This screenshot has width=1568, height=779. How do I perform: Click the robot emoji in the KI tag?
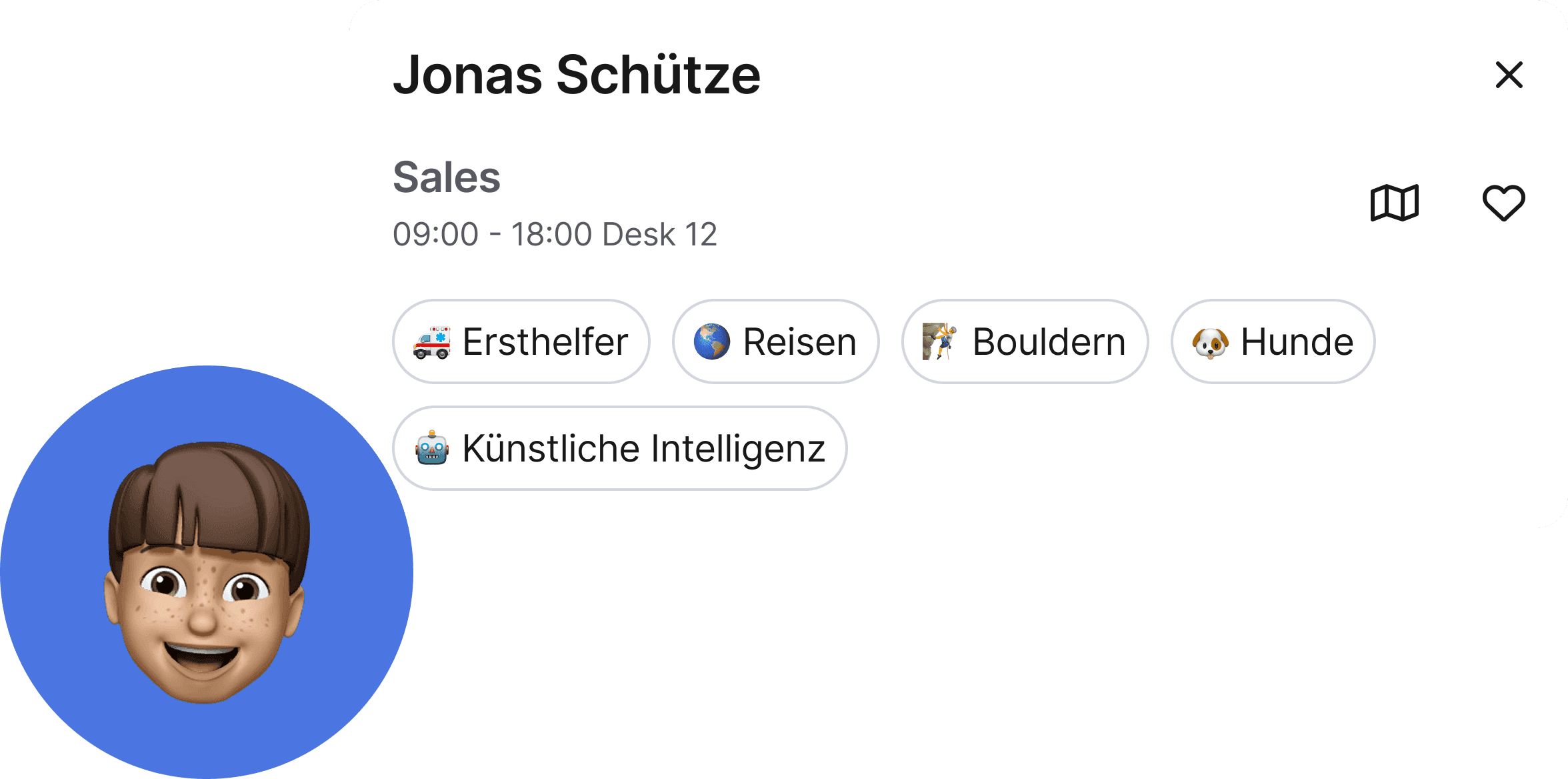431,448
